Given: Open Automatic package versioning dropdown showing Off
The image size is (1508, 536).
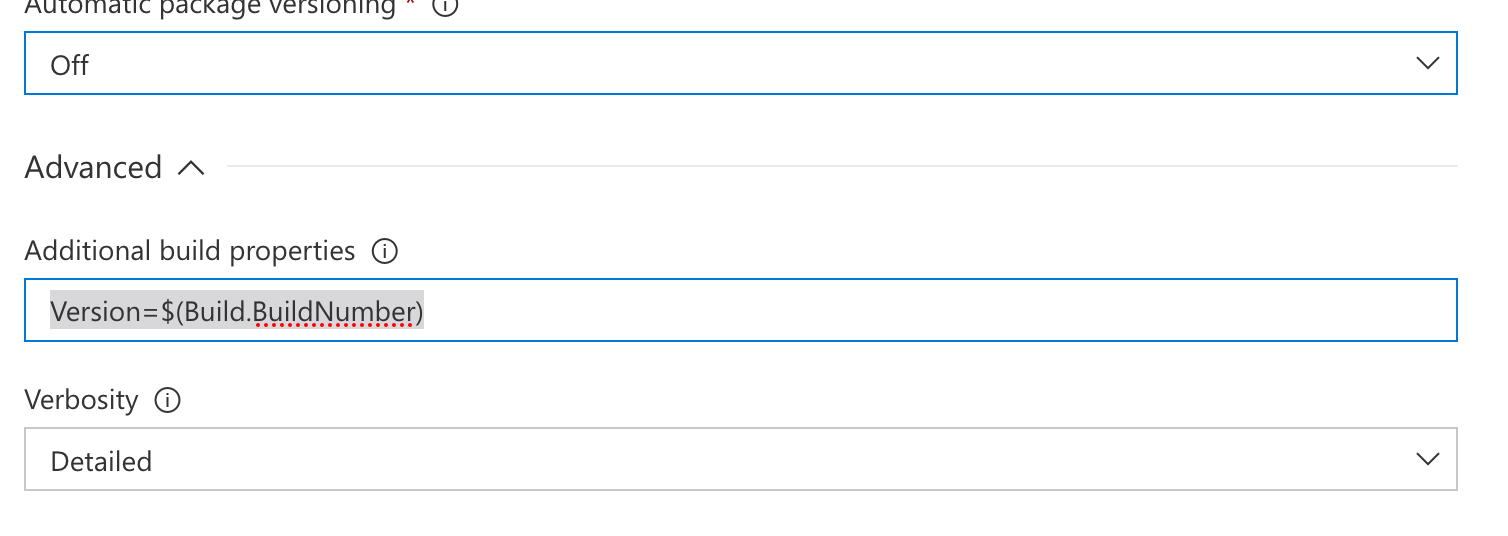Looking at the screenshot, I should pyautogui.click(x=700, y=64).
